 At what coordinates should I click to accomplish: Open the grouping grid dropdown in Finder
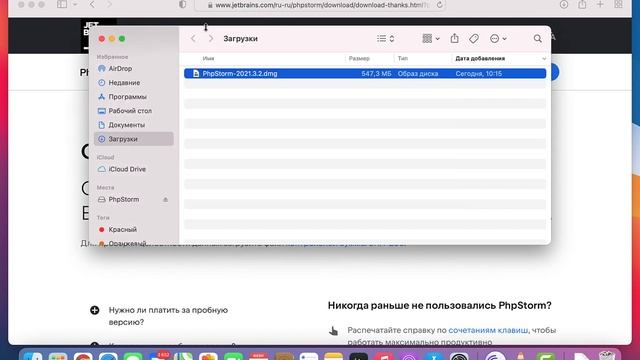431,39
